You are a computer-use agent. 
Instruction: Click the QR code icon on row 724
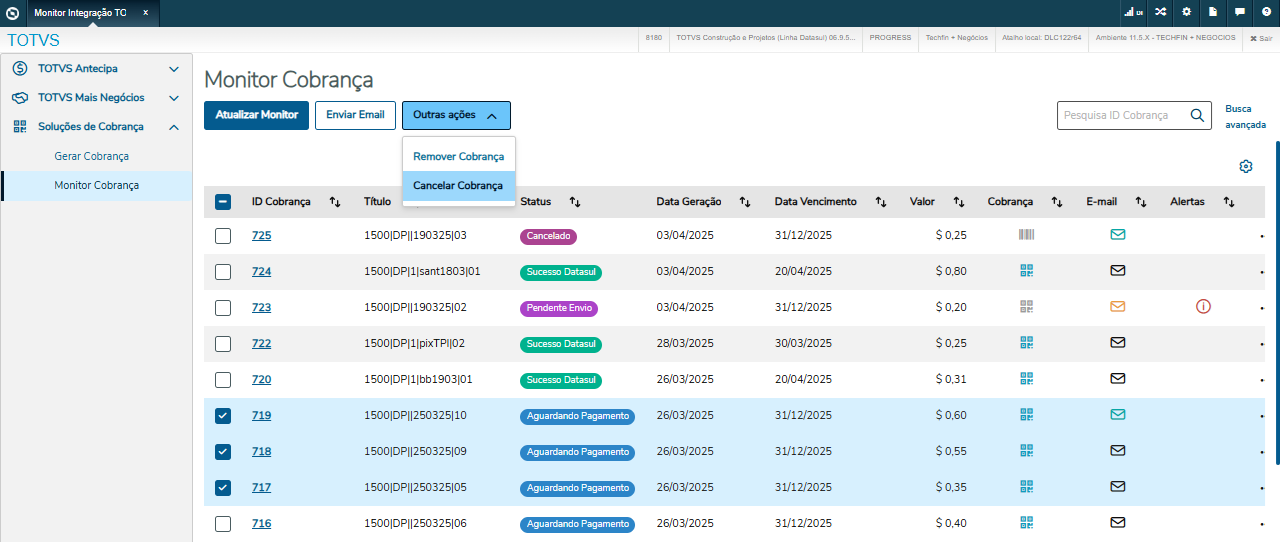click(x=1026, y=271)
